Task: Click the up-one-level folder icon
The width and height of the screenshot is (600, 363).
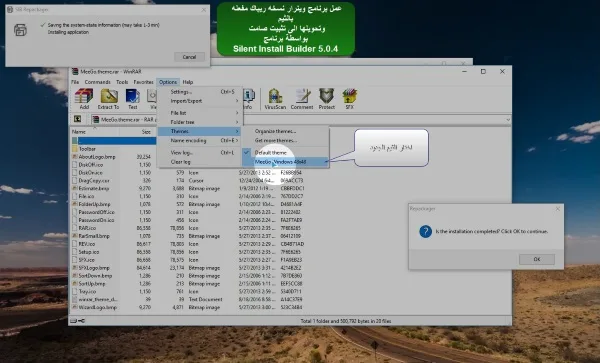Action: coord(77,119)
